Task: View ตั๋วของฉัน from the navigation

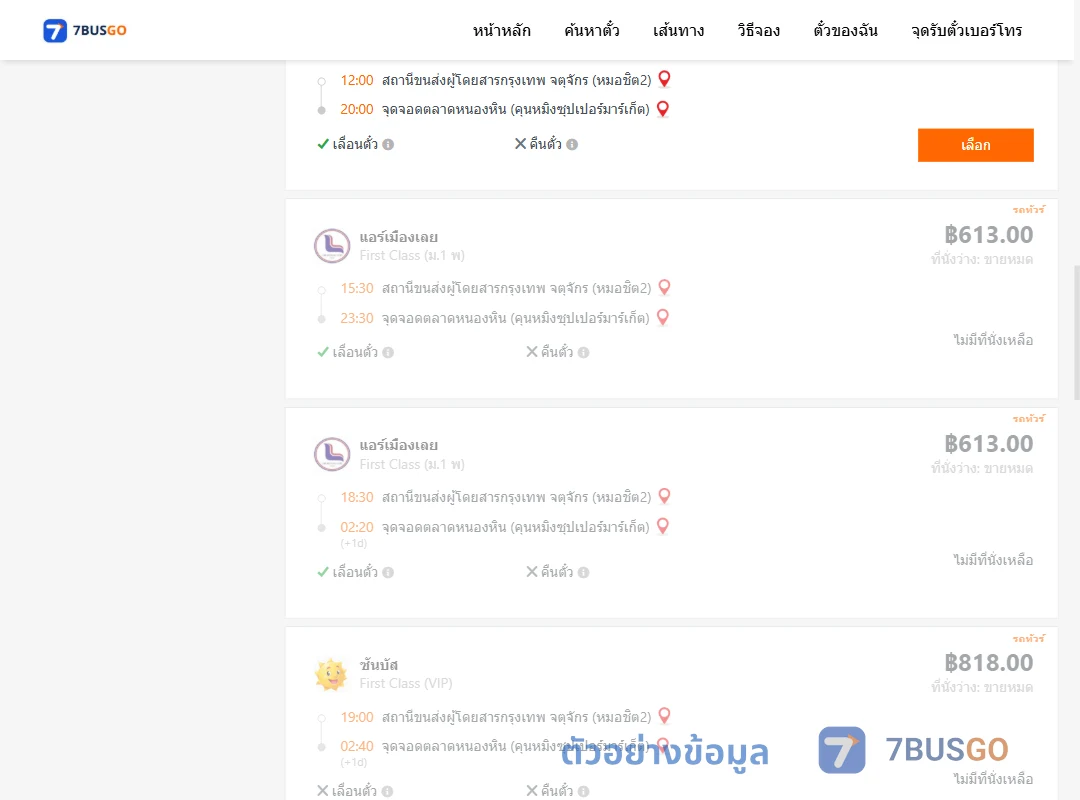Action: tap(845, 30)
